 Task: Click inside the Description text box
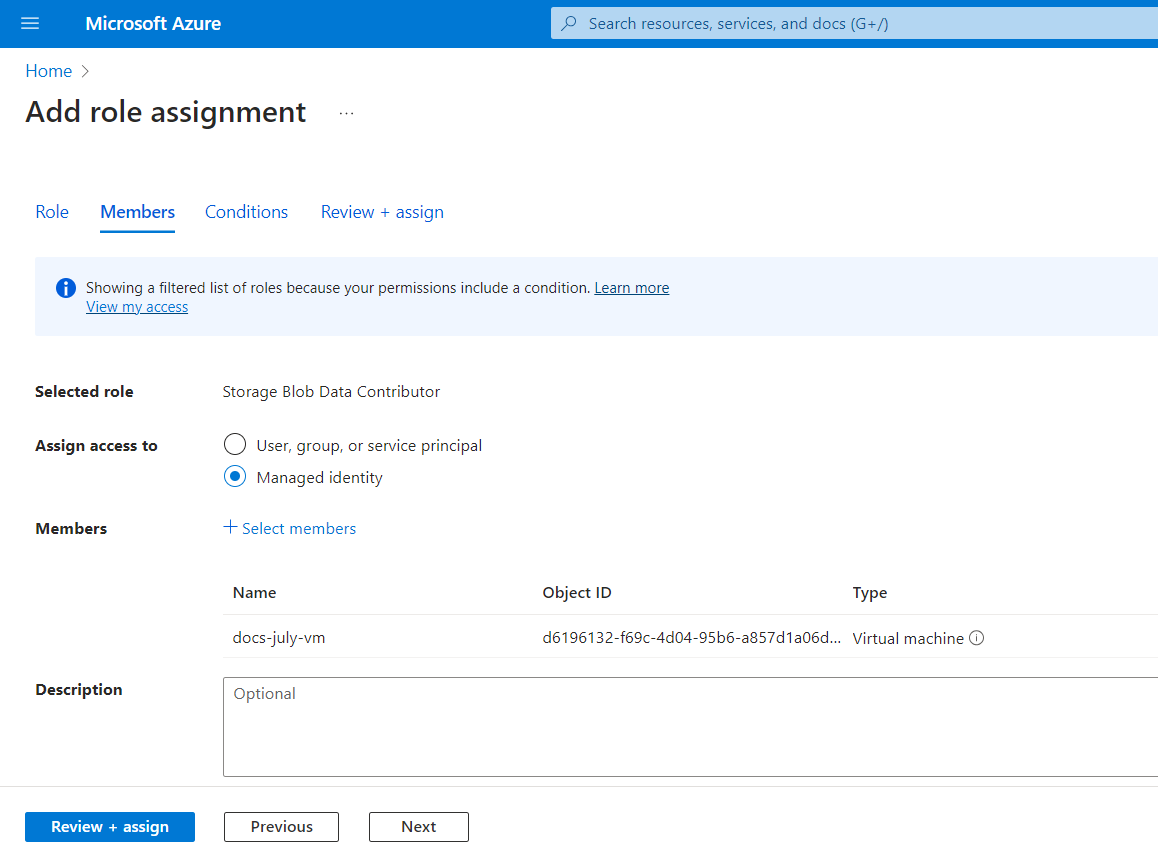click(x=690, y=727)
